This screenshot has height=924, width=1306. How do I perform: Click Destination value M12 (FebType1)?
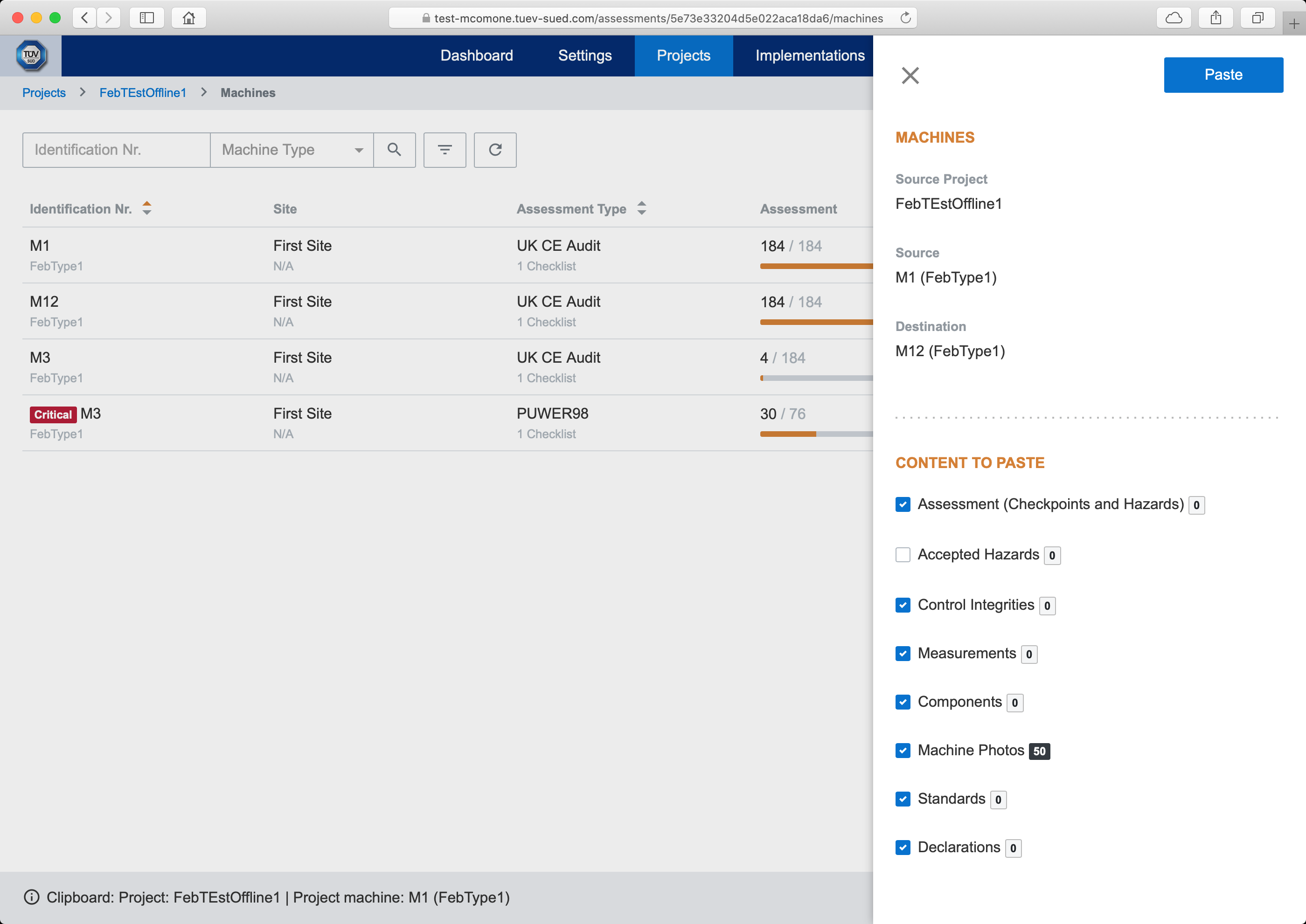click(950, 351)
